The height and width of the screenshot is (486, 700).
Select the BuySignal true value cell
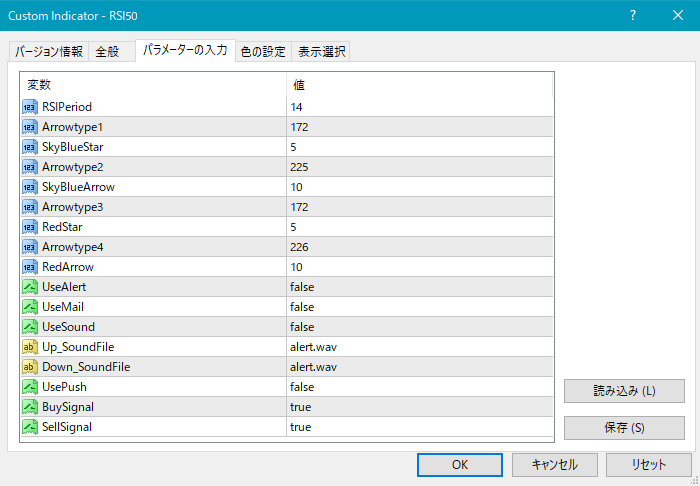click(x=419, y=407)
